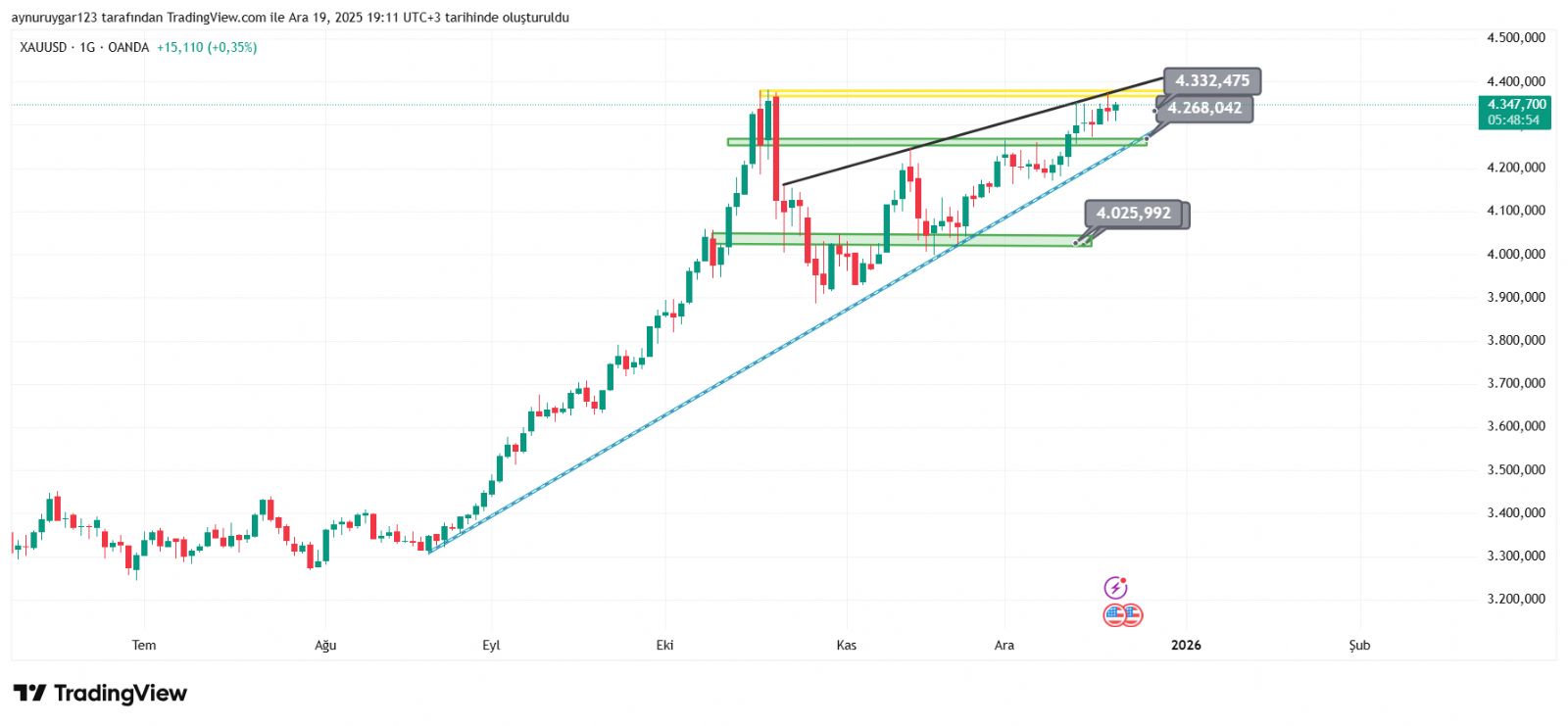
Task: Click the +15,110 (+0,35%) change value
Action: (207, 47)
